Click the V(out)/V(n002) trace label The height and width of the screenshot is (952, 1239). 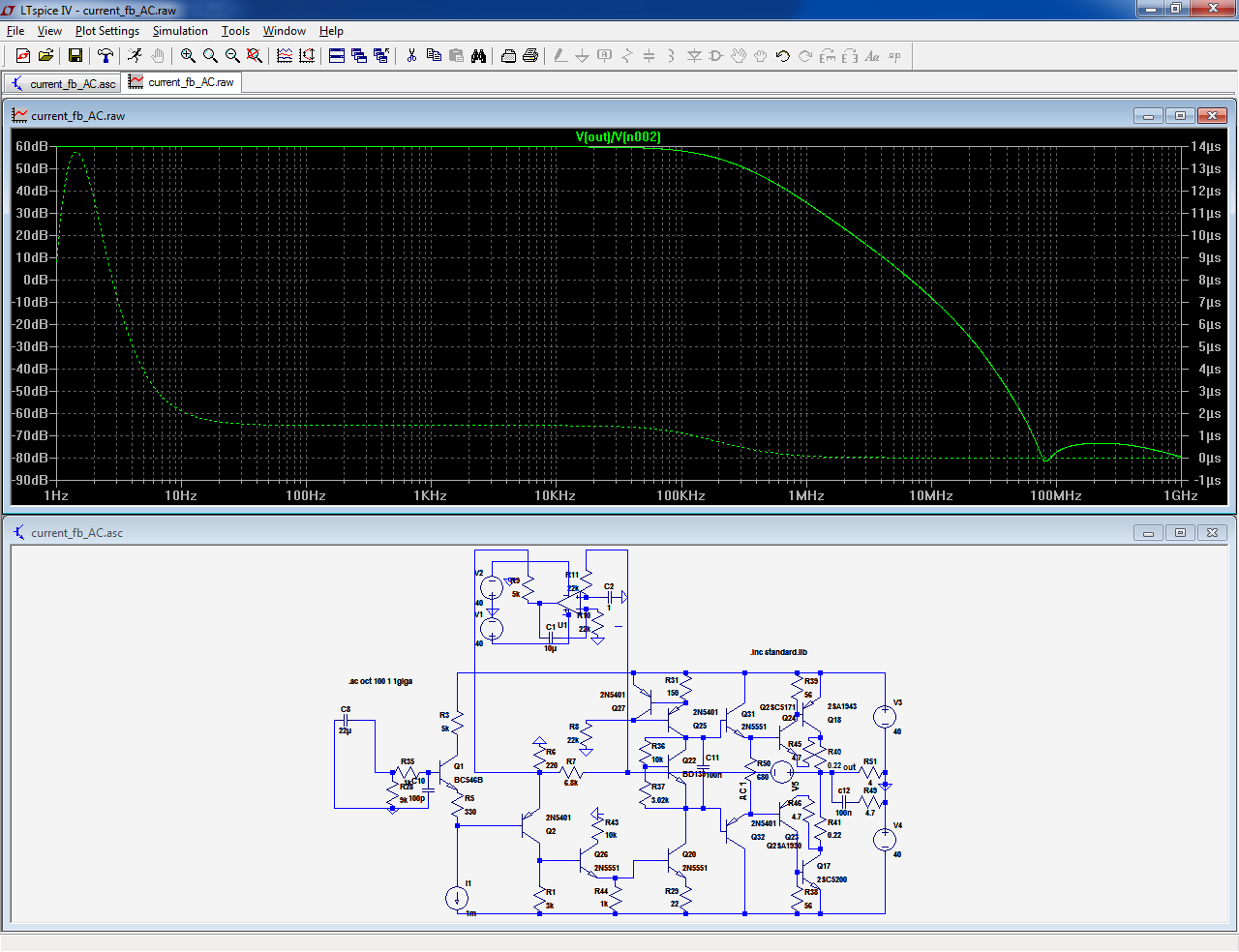(x=619, y=136)
